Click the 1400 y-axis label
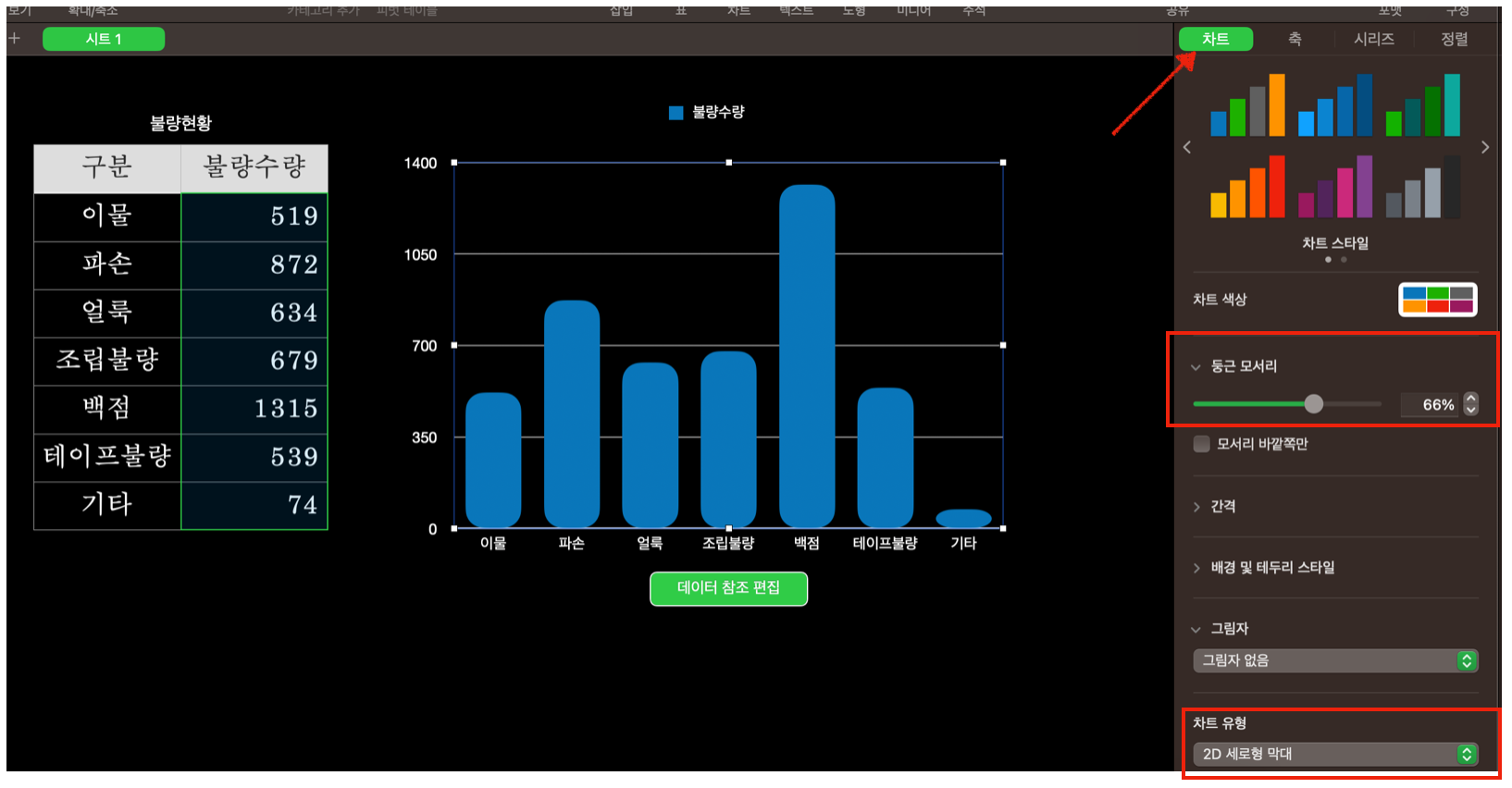This screenshot has height=788, width=1512. [420, 164]
